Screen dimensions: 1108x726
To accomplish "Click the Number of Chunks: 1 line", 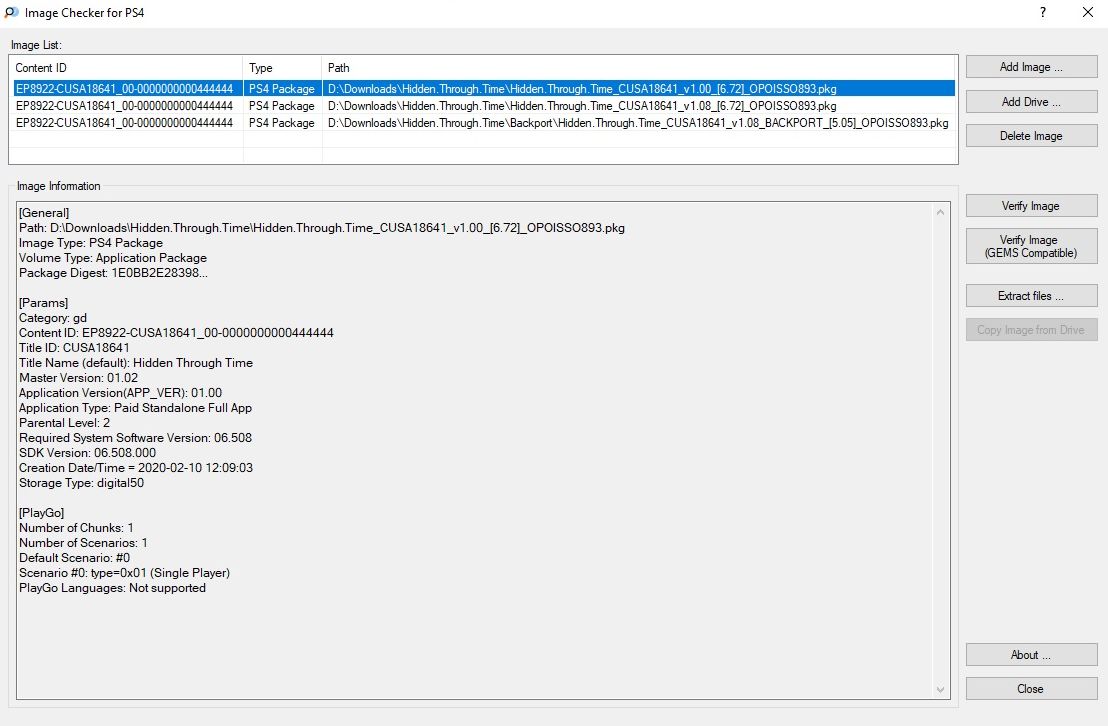I will (76, 528).
